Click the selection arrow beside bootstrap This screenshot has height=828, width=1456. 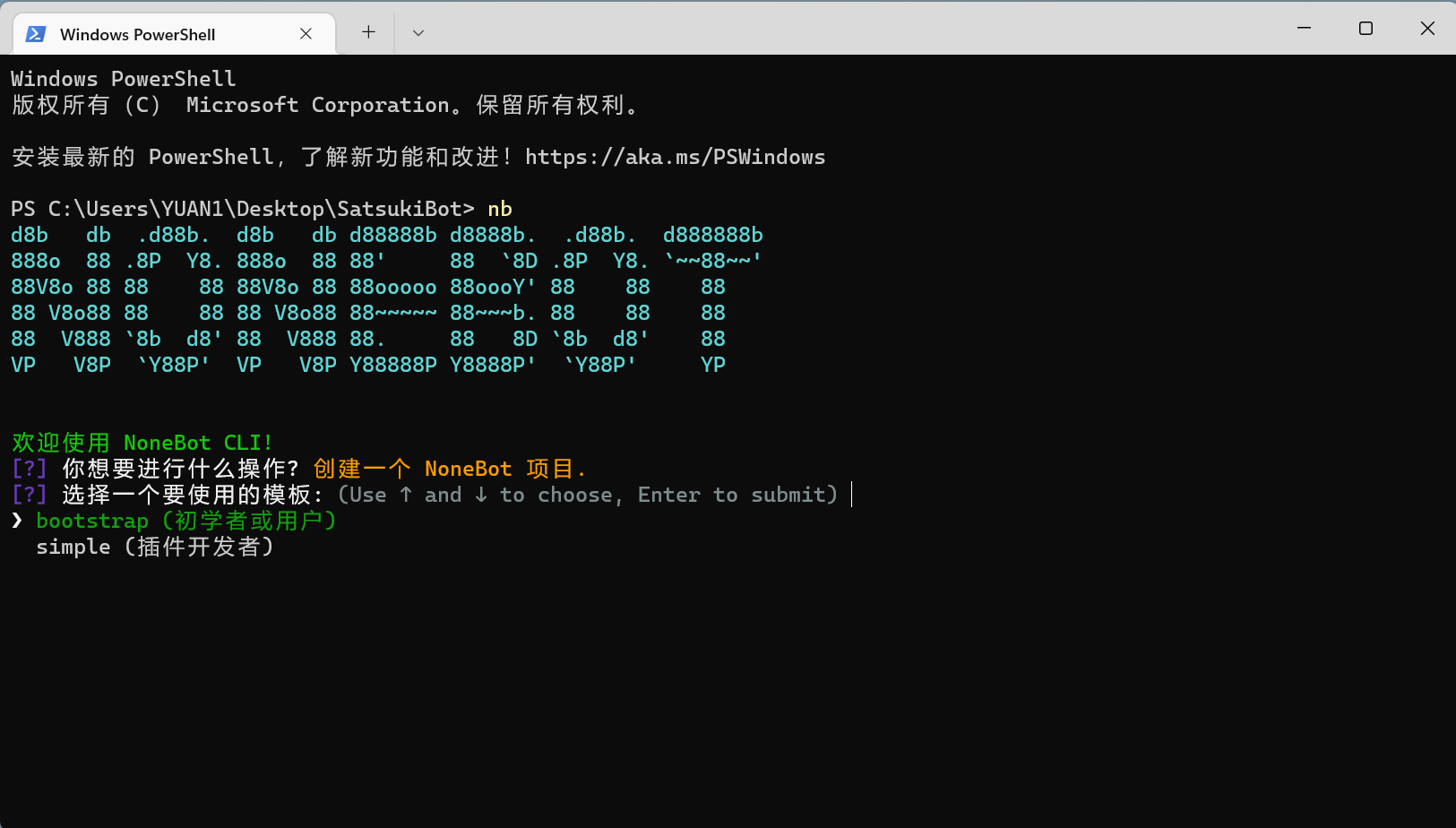[17, 521]
